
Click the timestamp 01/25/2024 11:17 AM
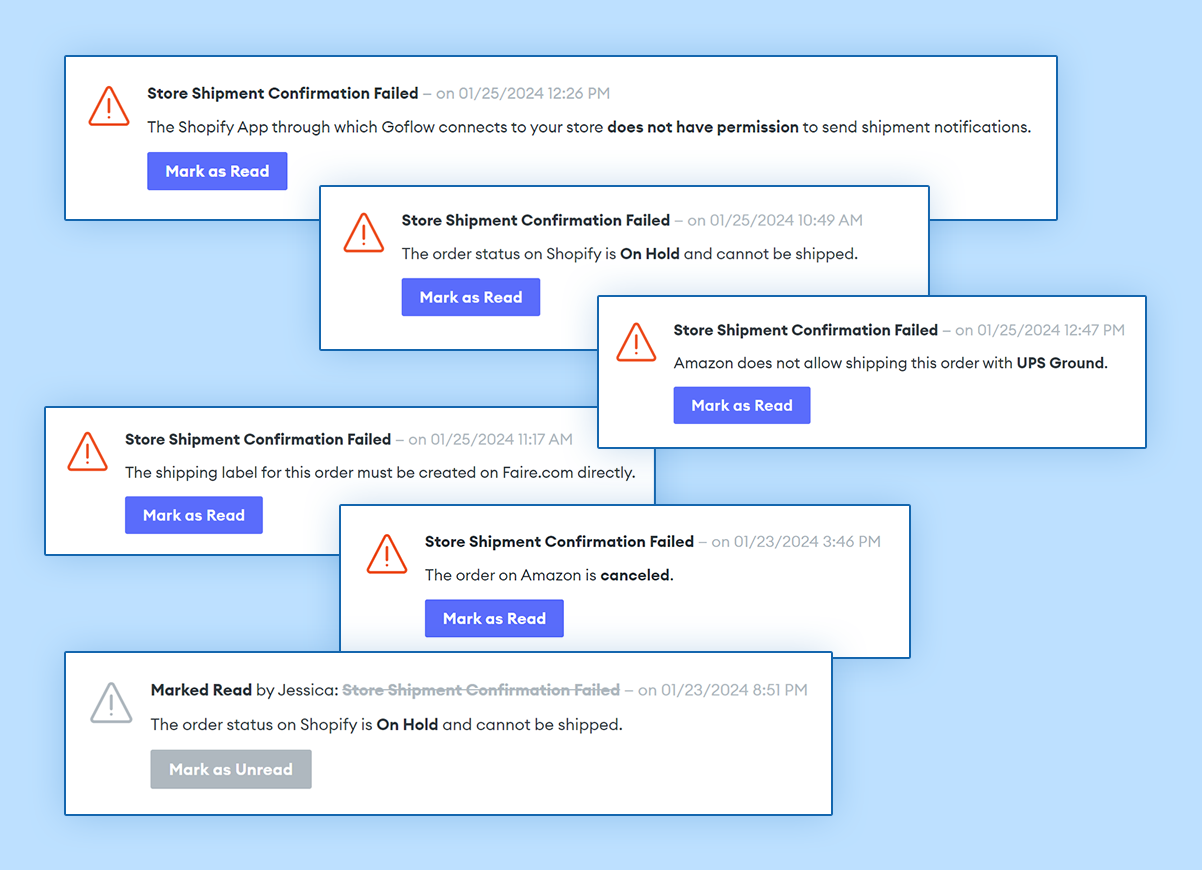point(502,439)
